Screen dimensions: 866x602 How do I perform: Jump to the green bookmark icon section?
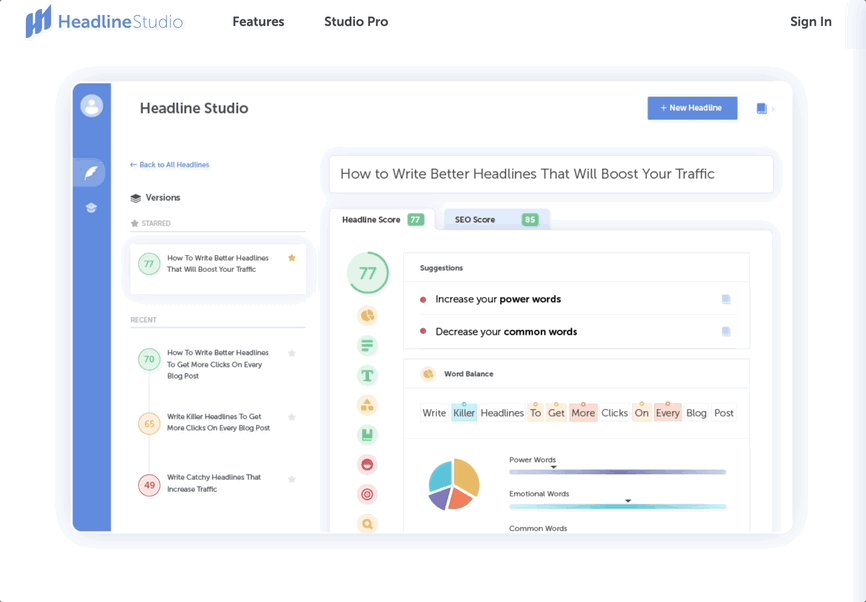(x=367, y=435)
